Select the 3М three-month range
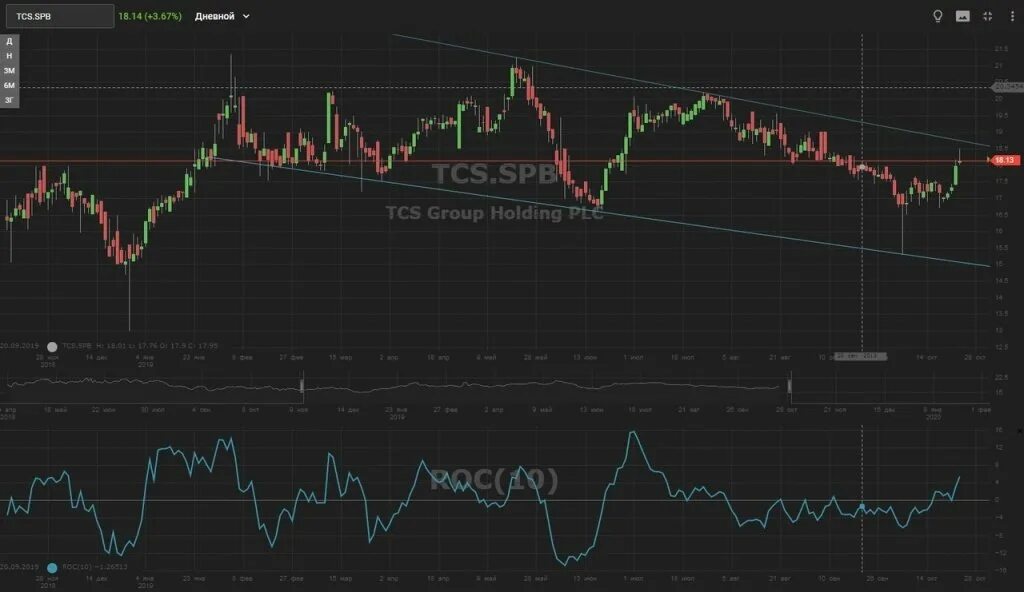The height and width of the screenshot is (592, 1024). click(x=9, y=71)
